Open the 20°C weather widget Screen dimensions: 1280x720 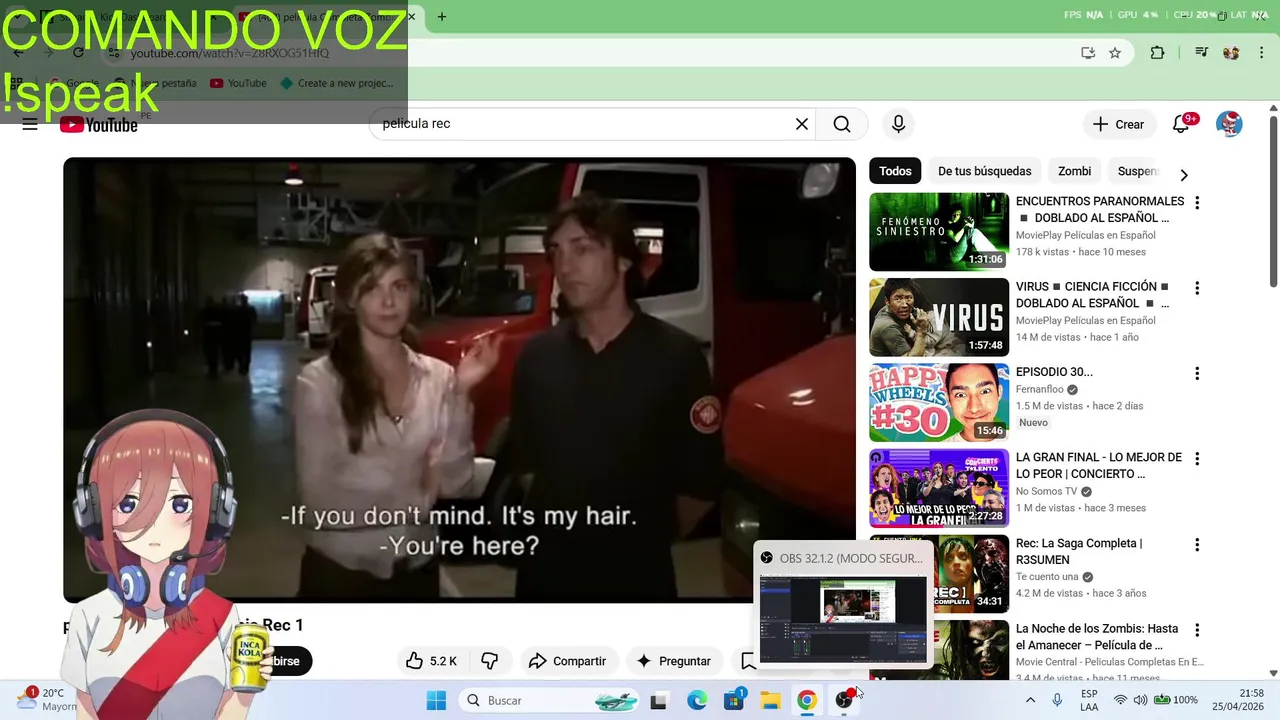45,700
